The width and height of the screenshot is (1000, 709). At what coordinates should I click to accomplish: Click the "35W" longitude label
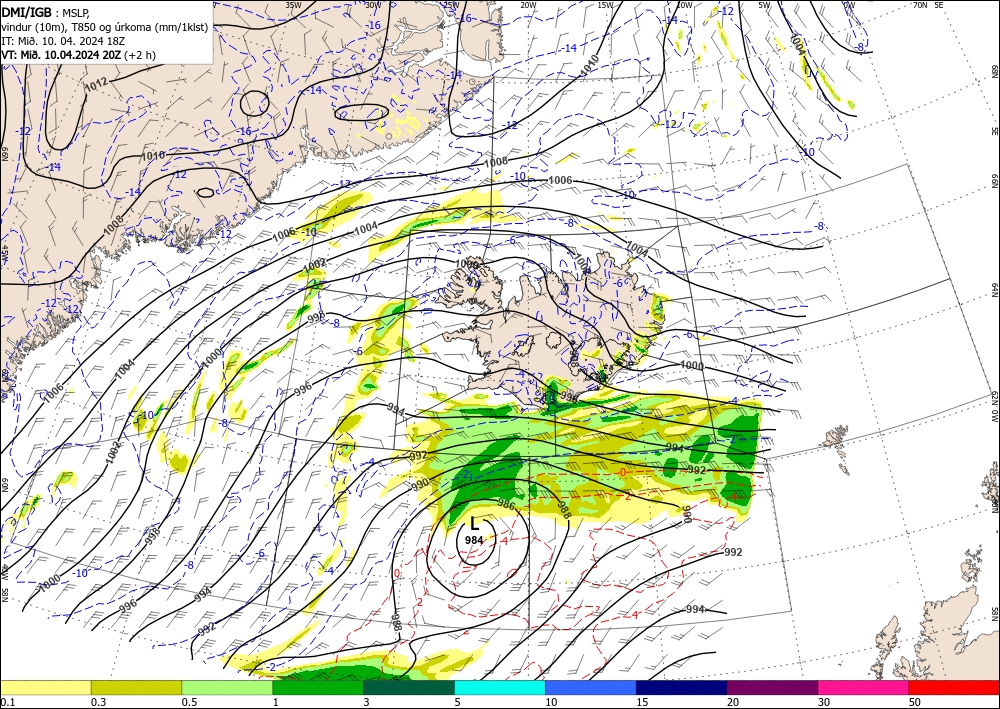(x=293, y=5)
